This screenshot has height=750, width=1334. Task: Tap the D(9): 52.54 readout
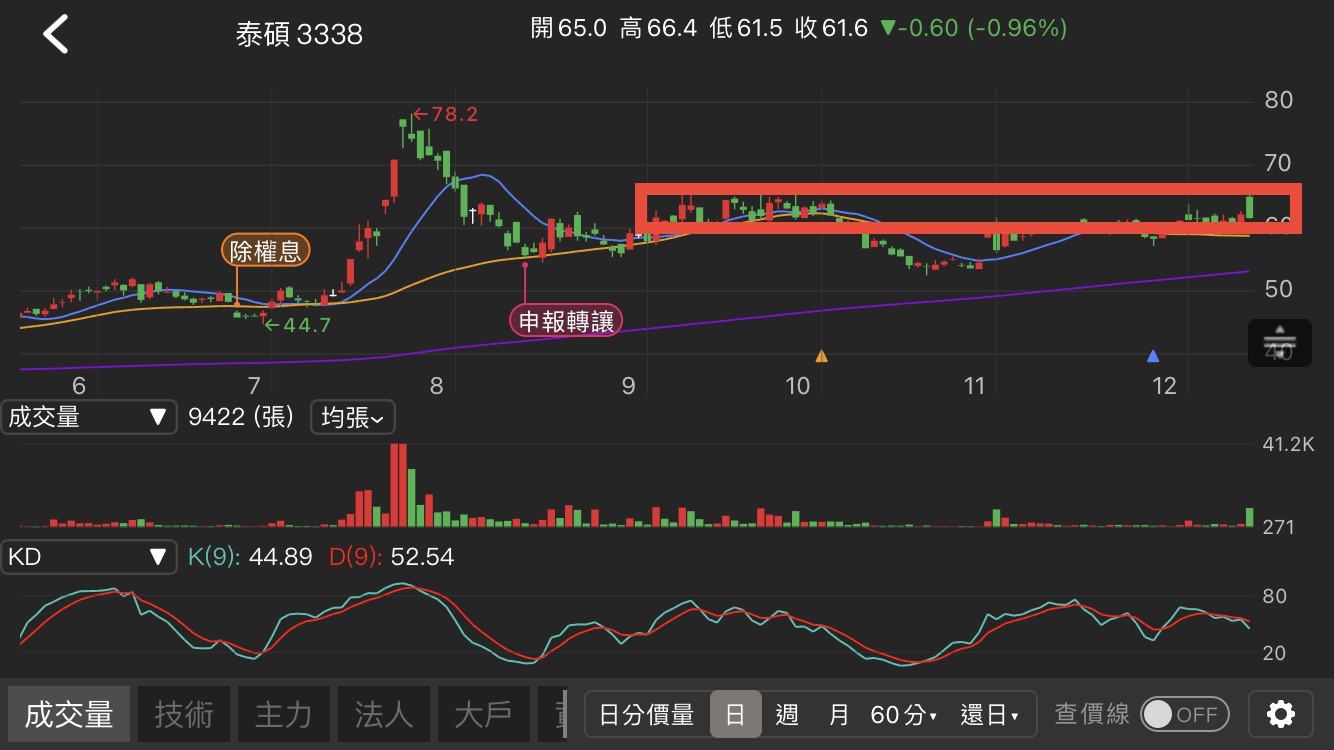[391, 557]
